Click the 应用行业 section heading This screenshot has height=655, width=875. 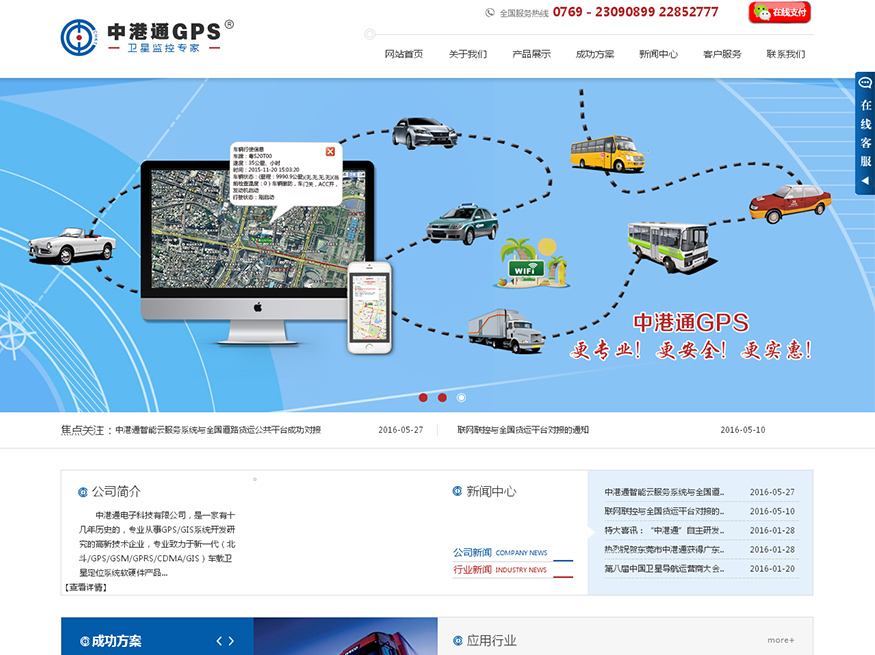[x=491, y=640]
